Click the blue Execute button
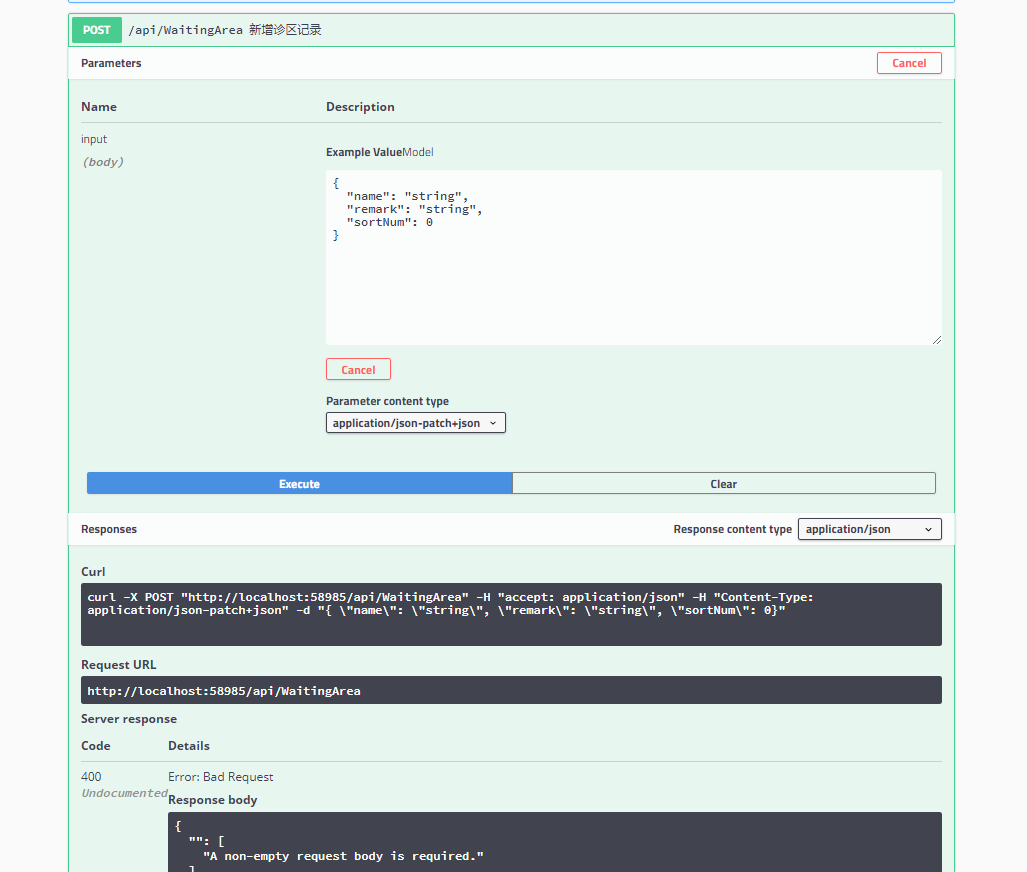This screenshot has width=1027, height=872. pyautogui.click(x=299, y=484)
